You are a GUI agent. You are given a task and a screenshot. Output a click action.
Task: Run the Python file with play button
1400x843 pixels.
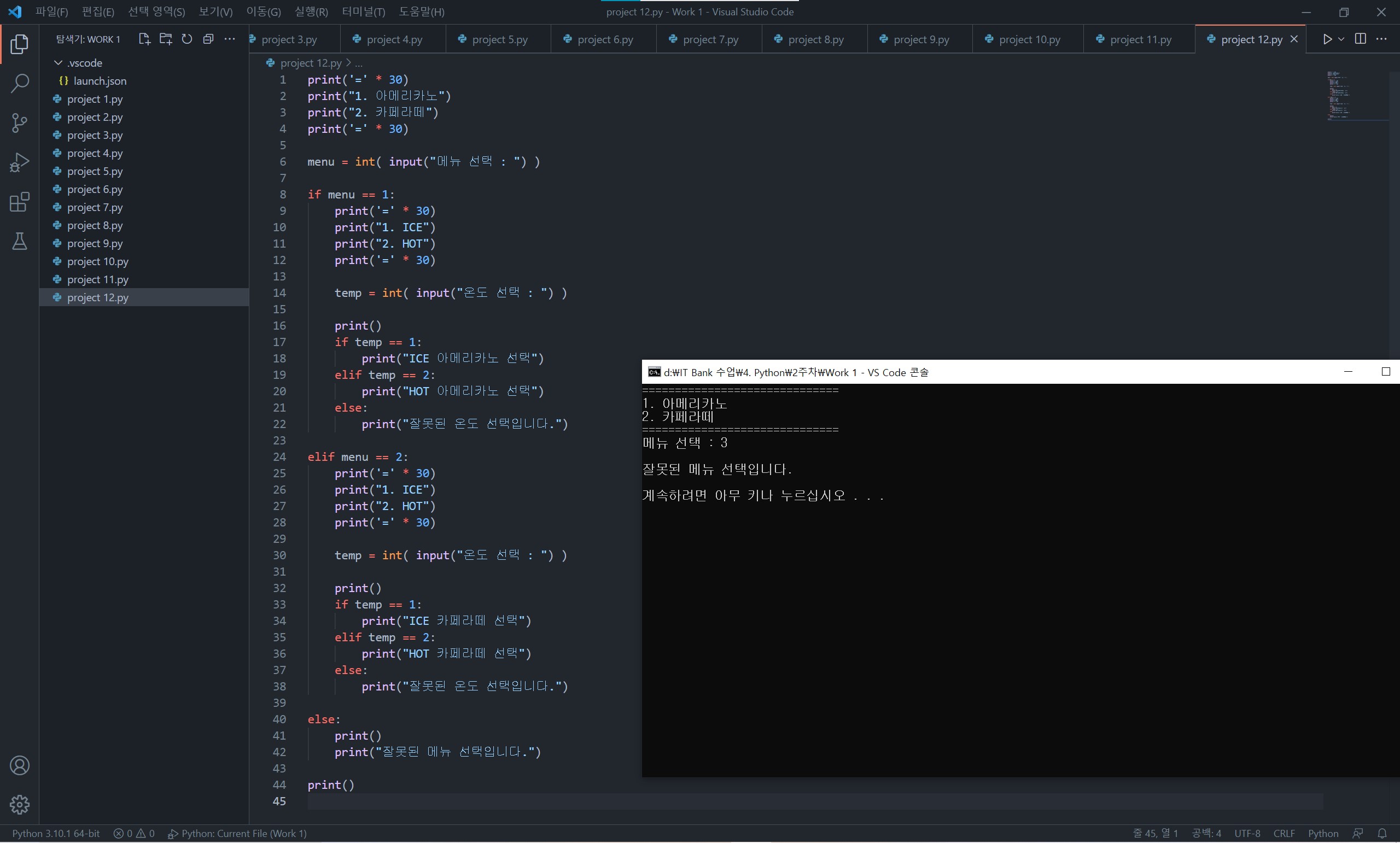point(1327,39)
